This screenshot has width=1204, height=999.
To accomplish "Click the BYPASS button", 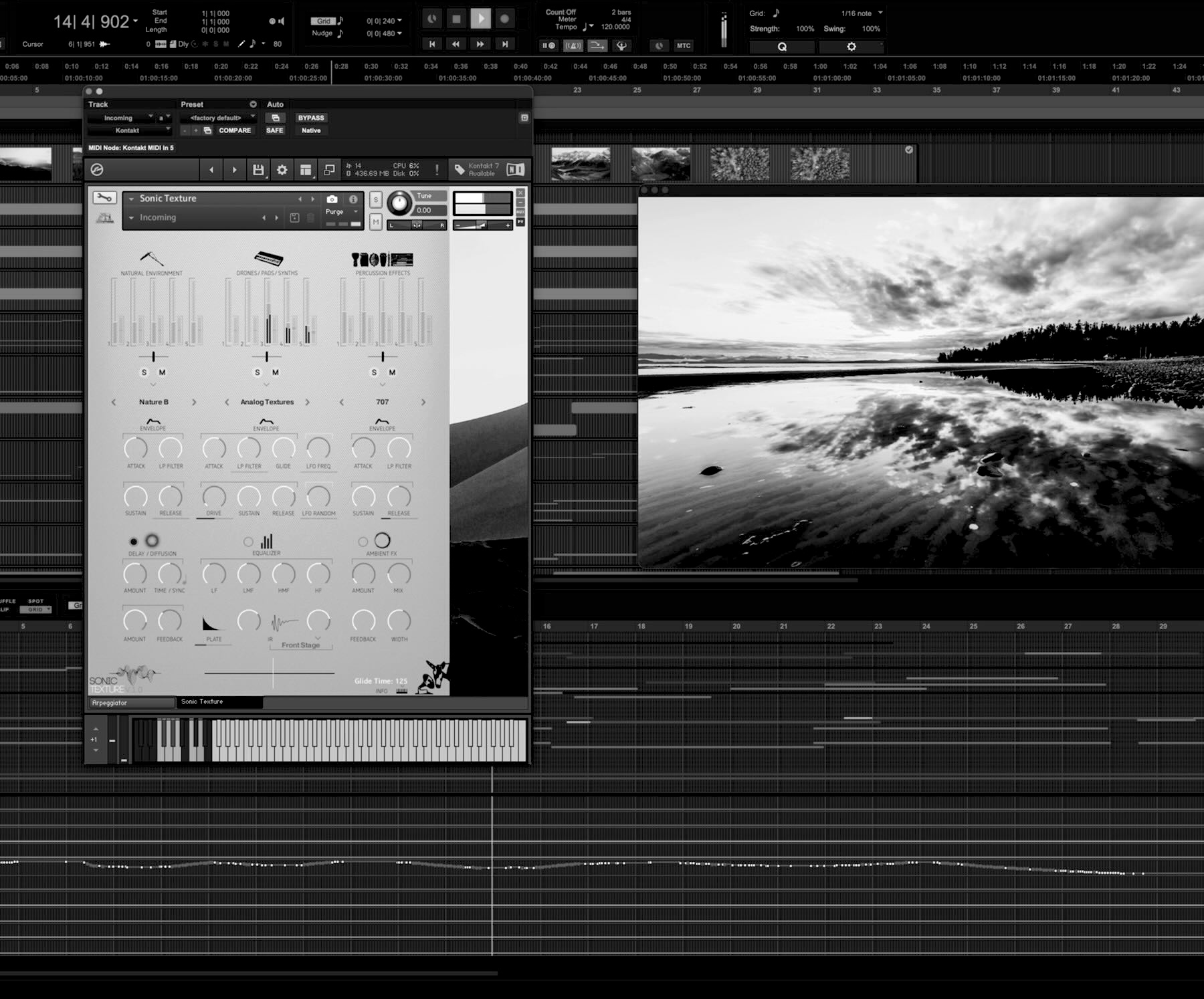I will pos(310,118).
